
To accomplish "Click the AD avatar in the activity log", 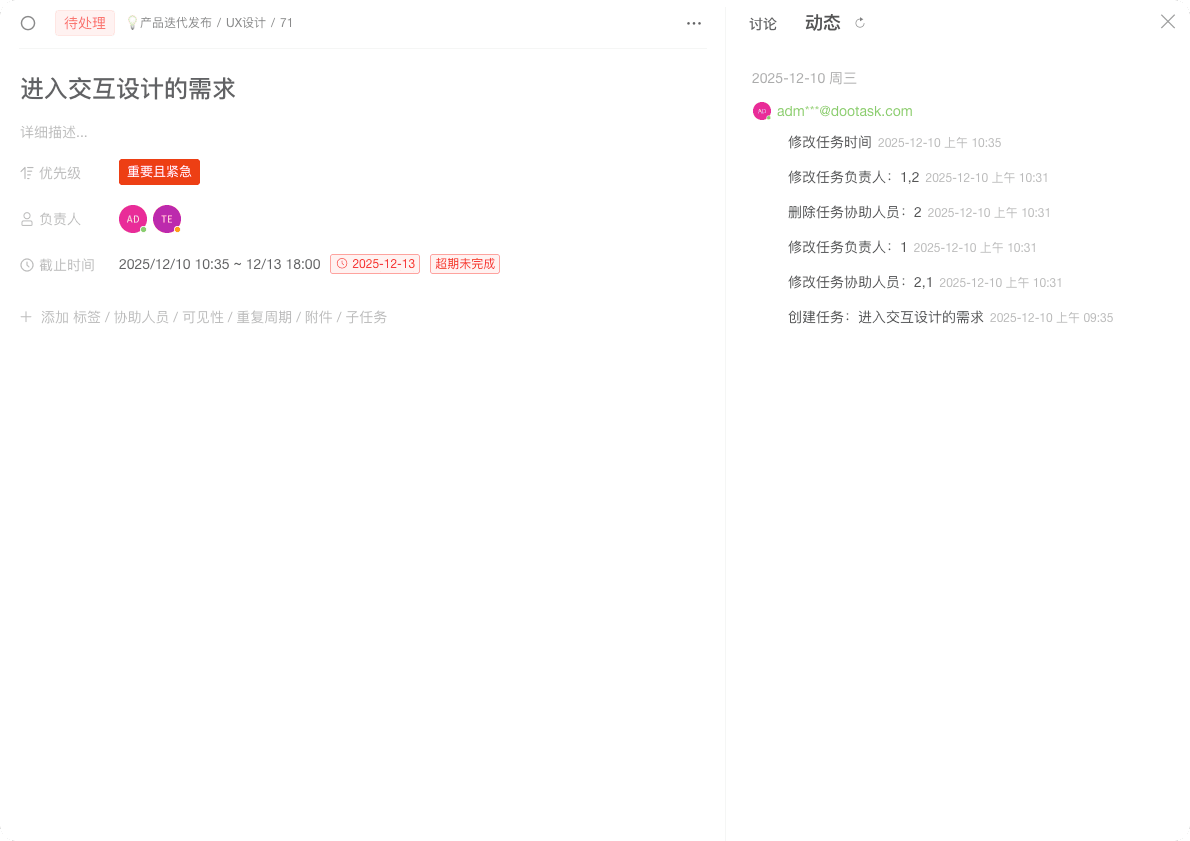I will (762, 111).
